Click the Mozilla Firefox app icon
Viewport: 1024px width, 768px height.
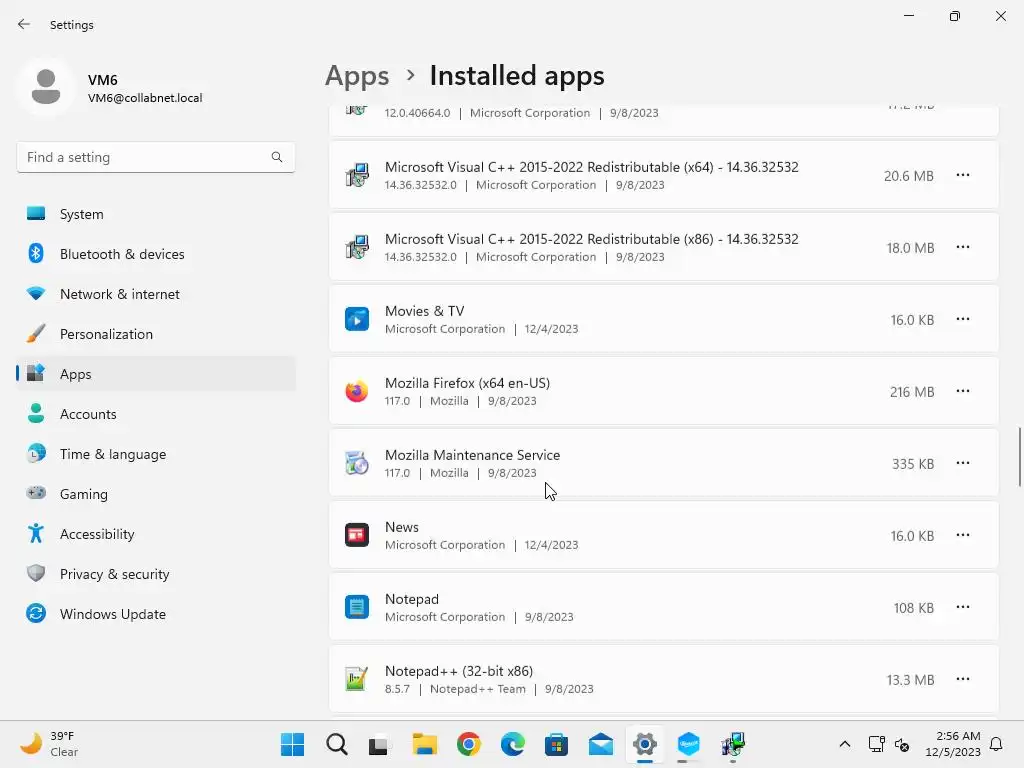click(357, 391)
